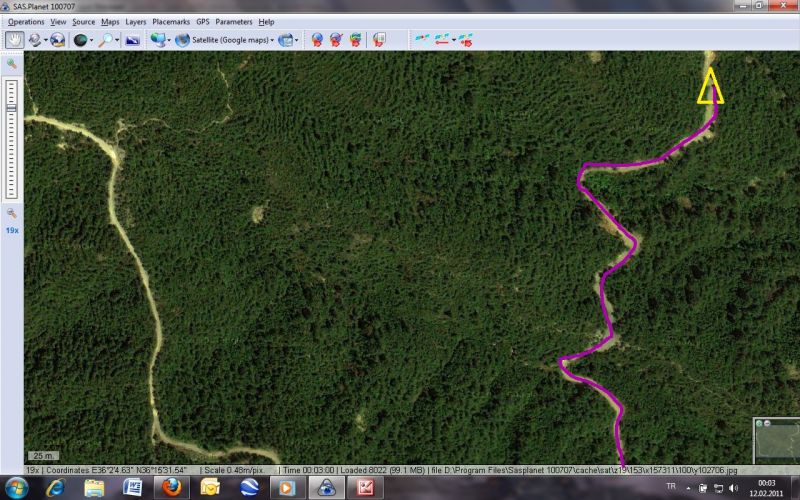
Task: Select the hand pan tool
Action: coord(15,40)
